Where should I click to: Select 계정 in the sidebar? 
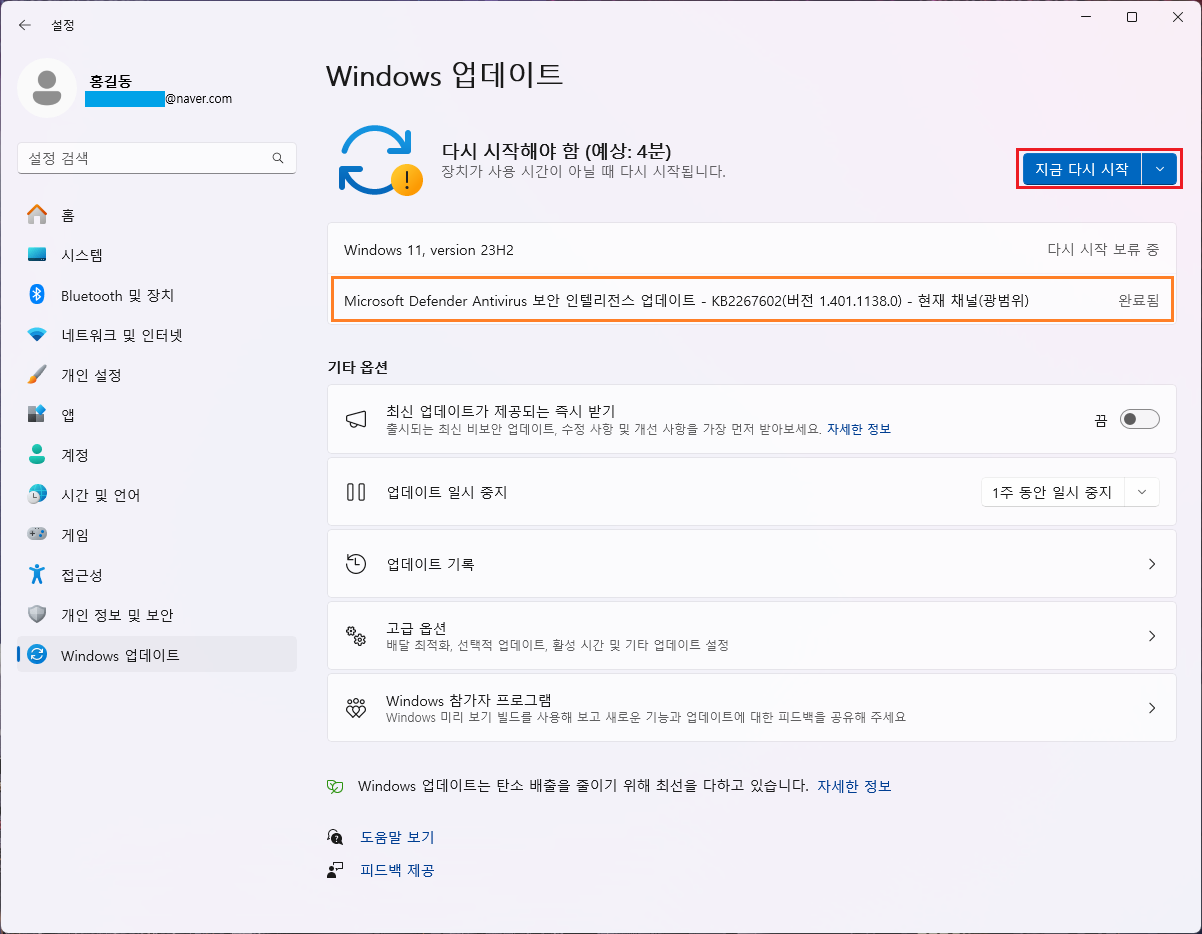157,455
